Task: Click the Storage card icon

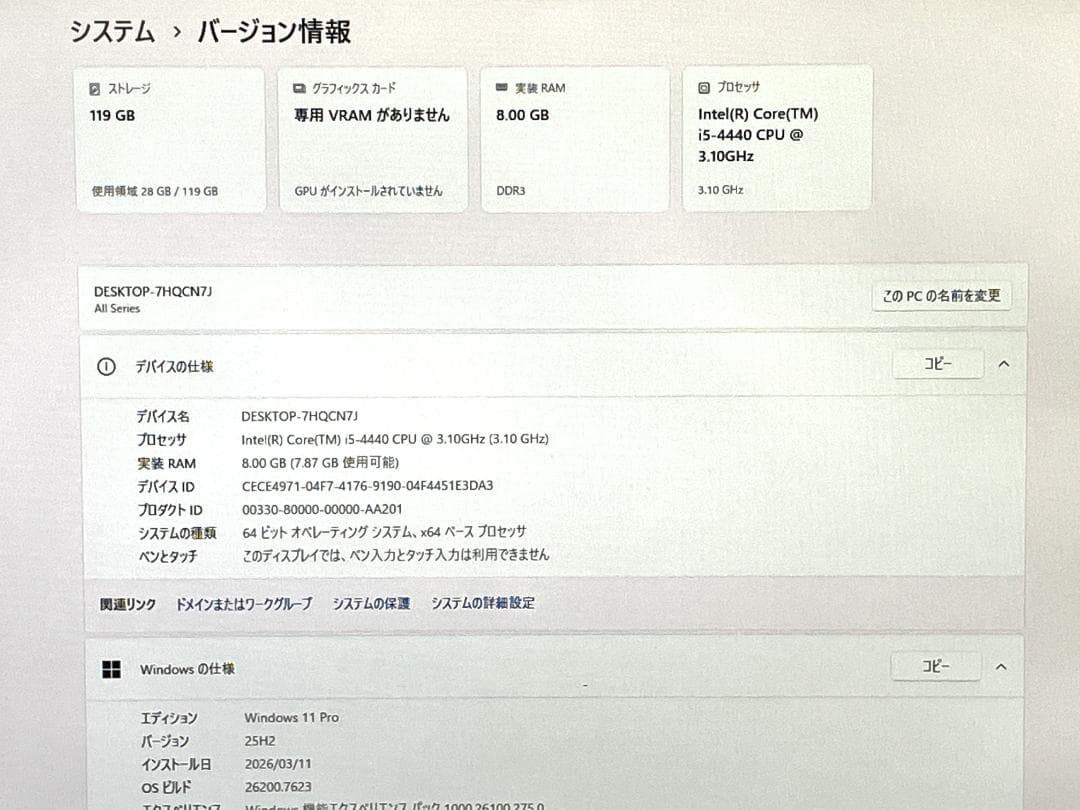Action: (94, 89)
